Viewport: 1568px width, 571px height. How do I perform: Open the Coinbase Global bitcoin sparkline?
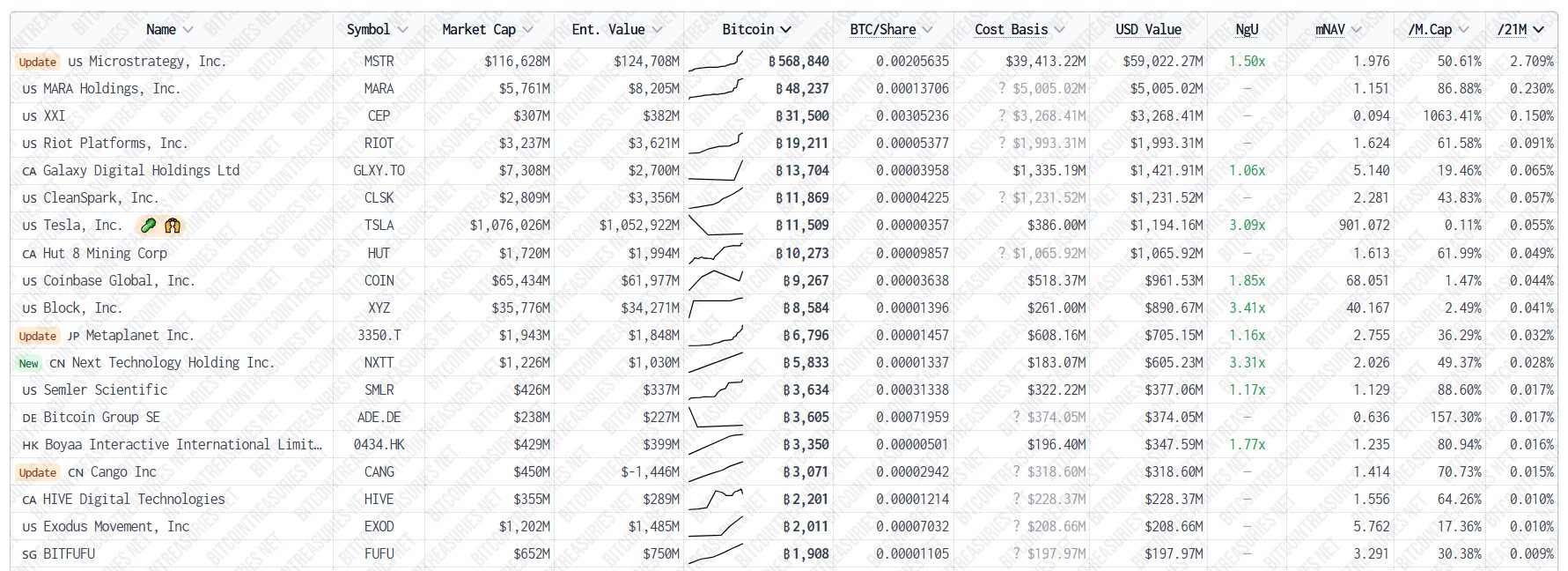(716, 280)
